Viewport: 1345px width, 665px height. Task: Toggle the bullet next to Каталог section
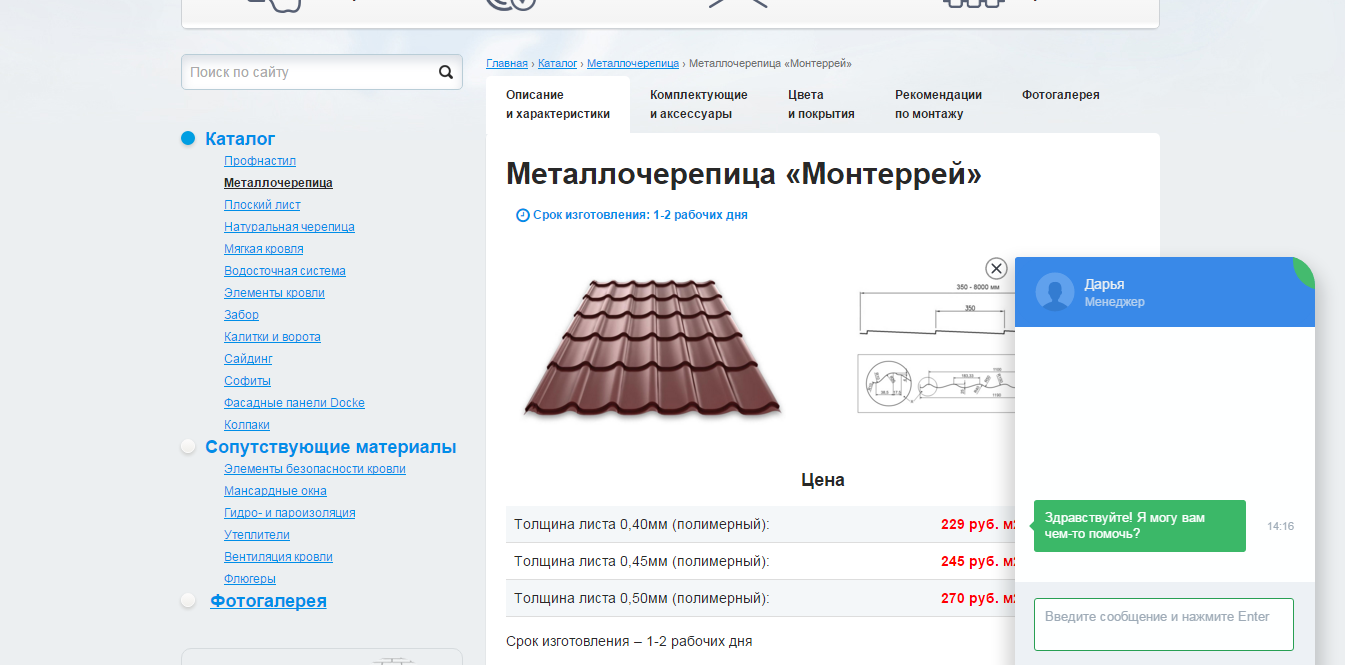click(x=189, y=138)
